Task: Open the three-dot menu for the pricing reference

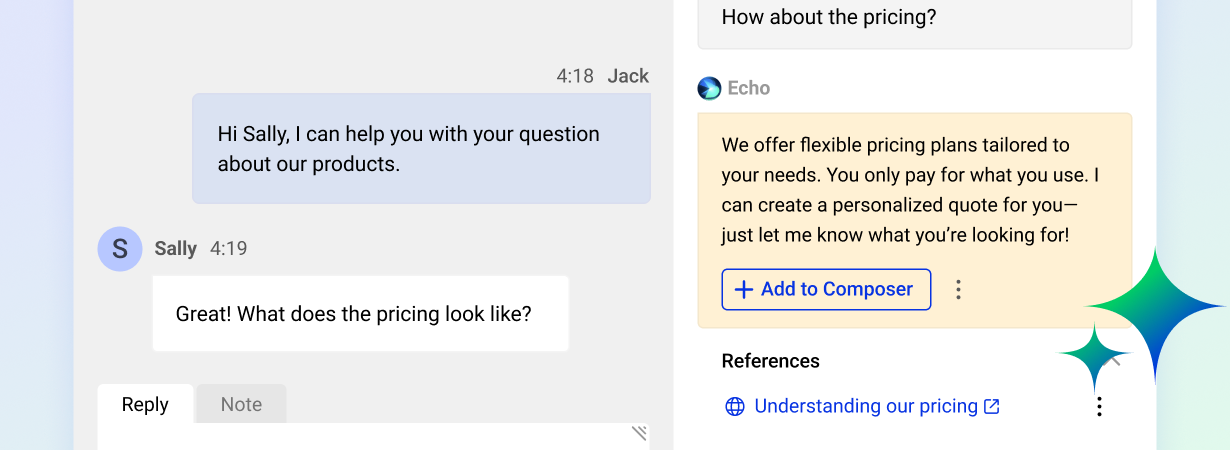Action: tap(1099, 406)
